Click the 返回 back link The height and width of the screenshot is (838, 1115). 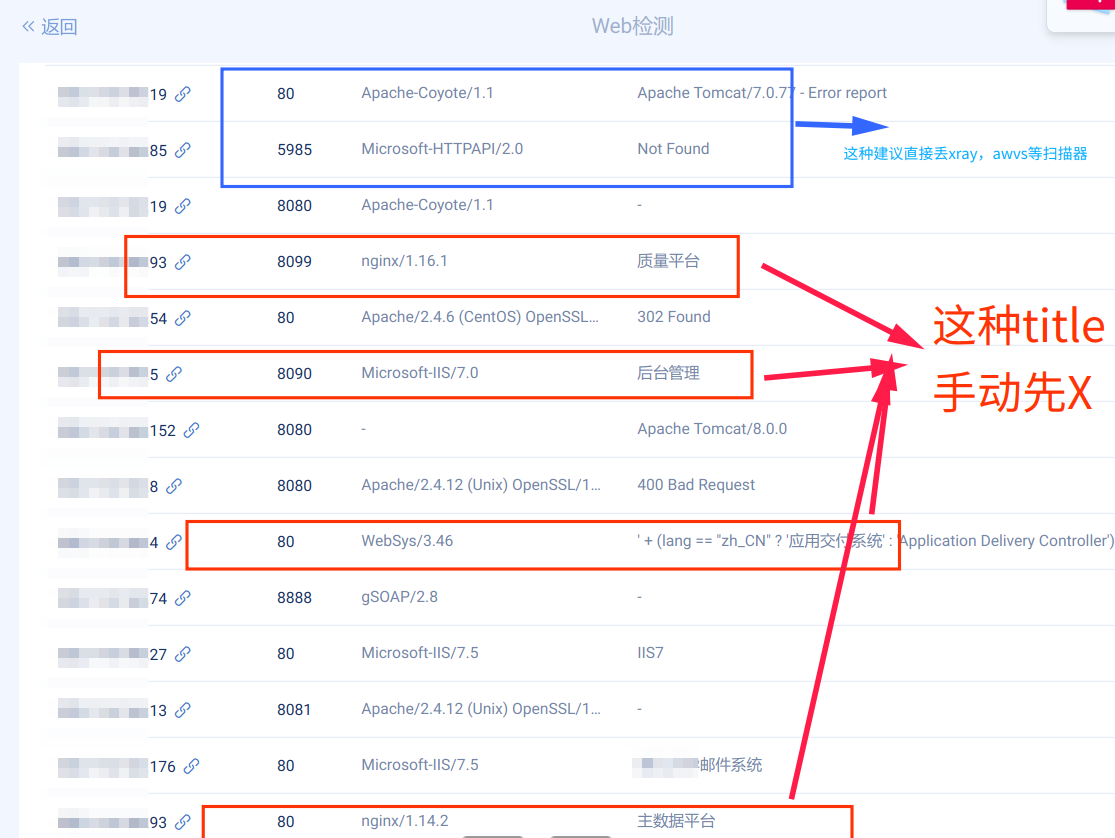pos(50,27)
